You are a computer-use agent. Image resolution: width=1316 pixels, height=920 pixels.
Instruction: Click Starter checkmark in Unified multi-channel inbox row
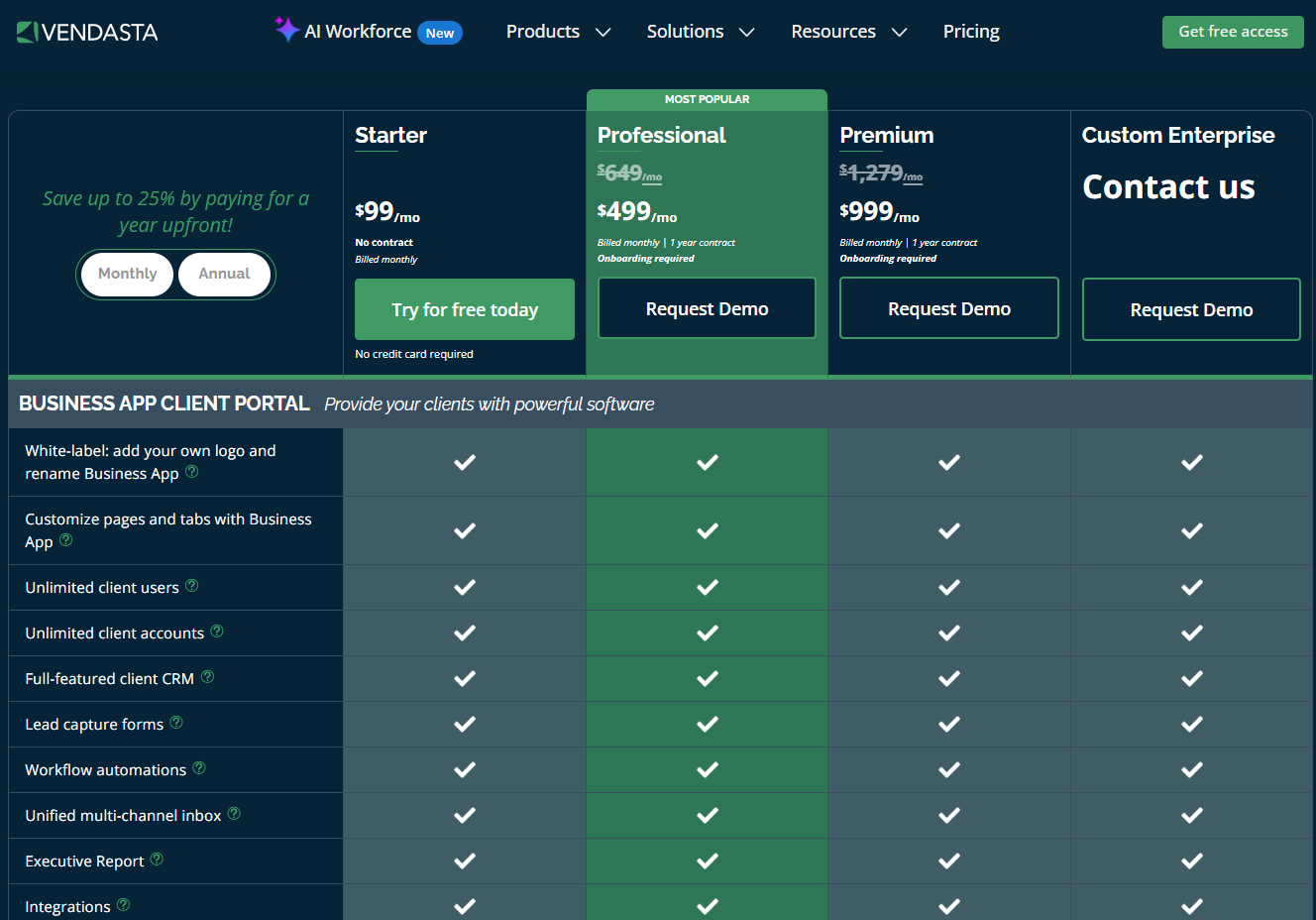465,815
